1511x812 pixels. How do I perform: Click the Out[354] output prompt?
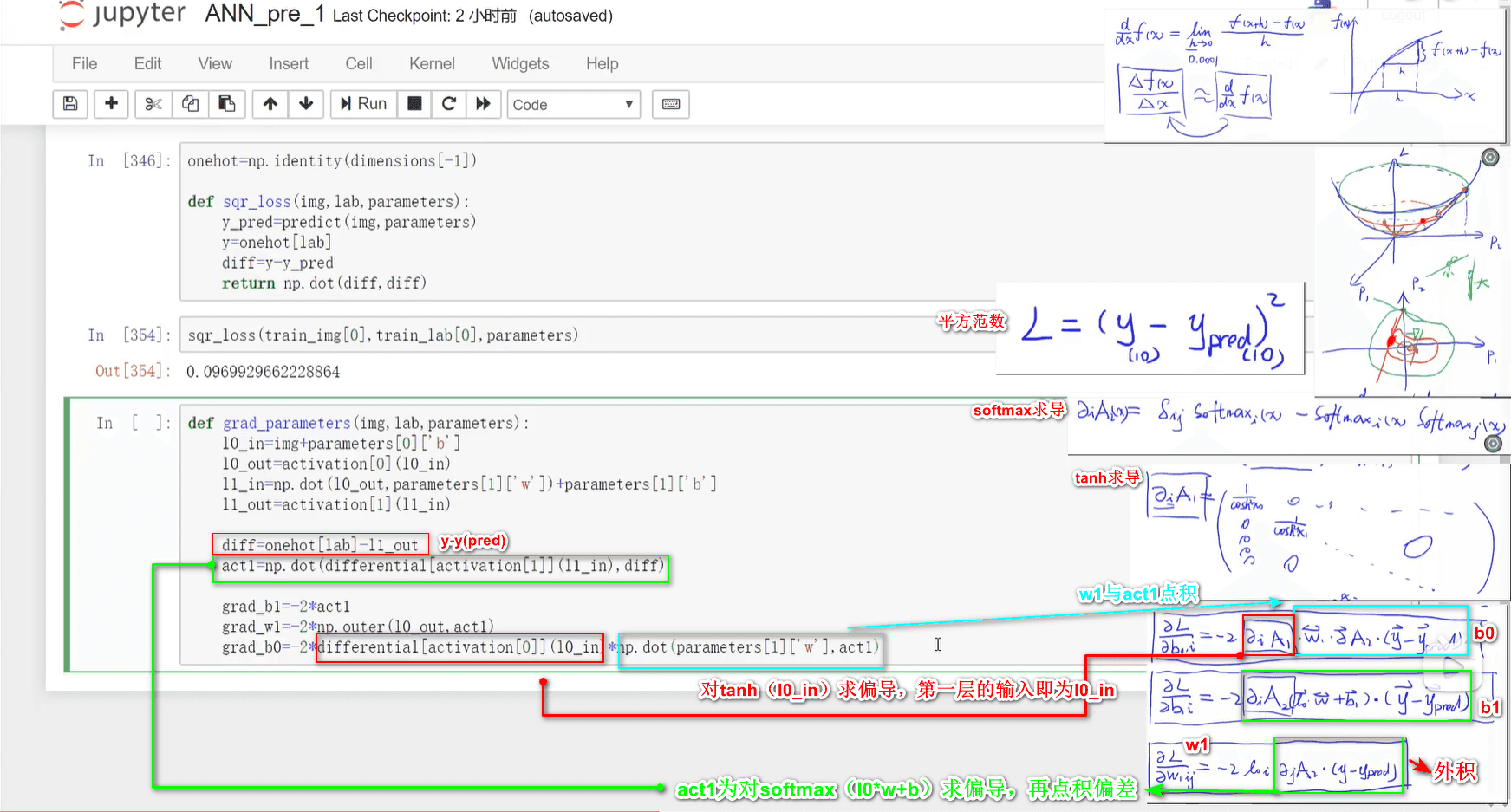tap(133, 371)
